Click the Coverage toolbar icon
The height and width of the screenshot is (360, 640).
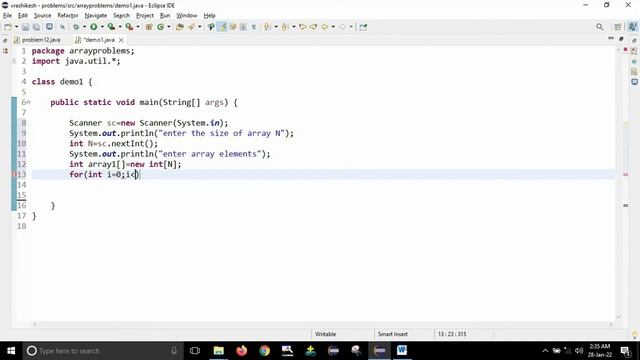point(111,27)
